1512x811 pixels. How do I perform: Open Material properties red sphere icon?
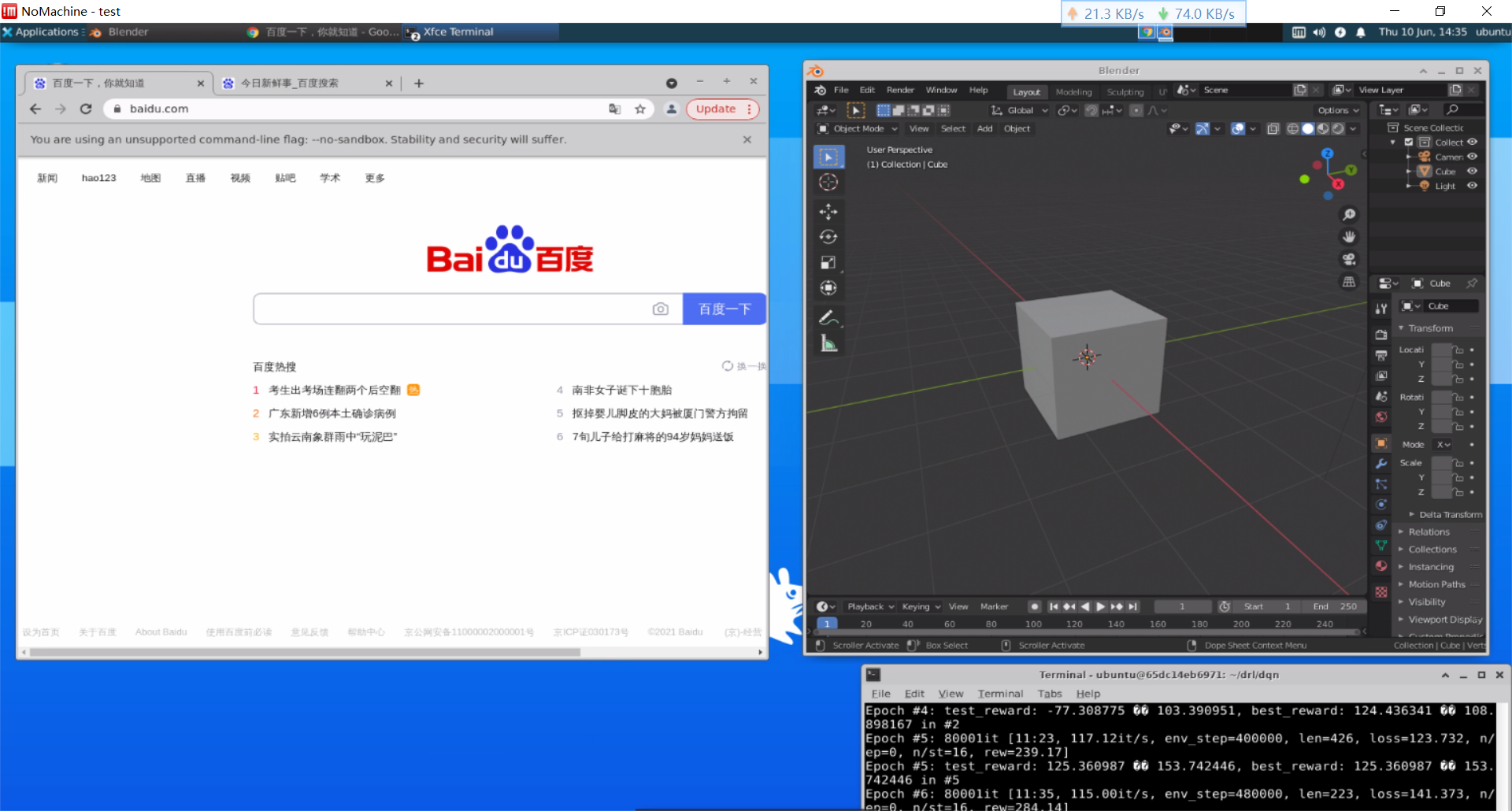[x=1381, y=566]
